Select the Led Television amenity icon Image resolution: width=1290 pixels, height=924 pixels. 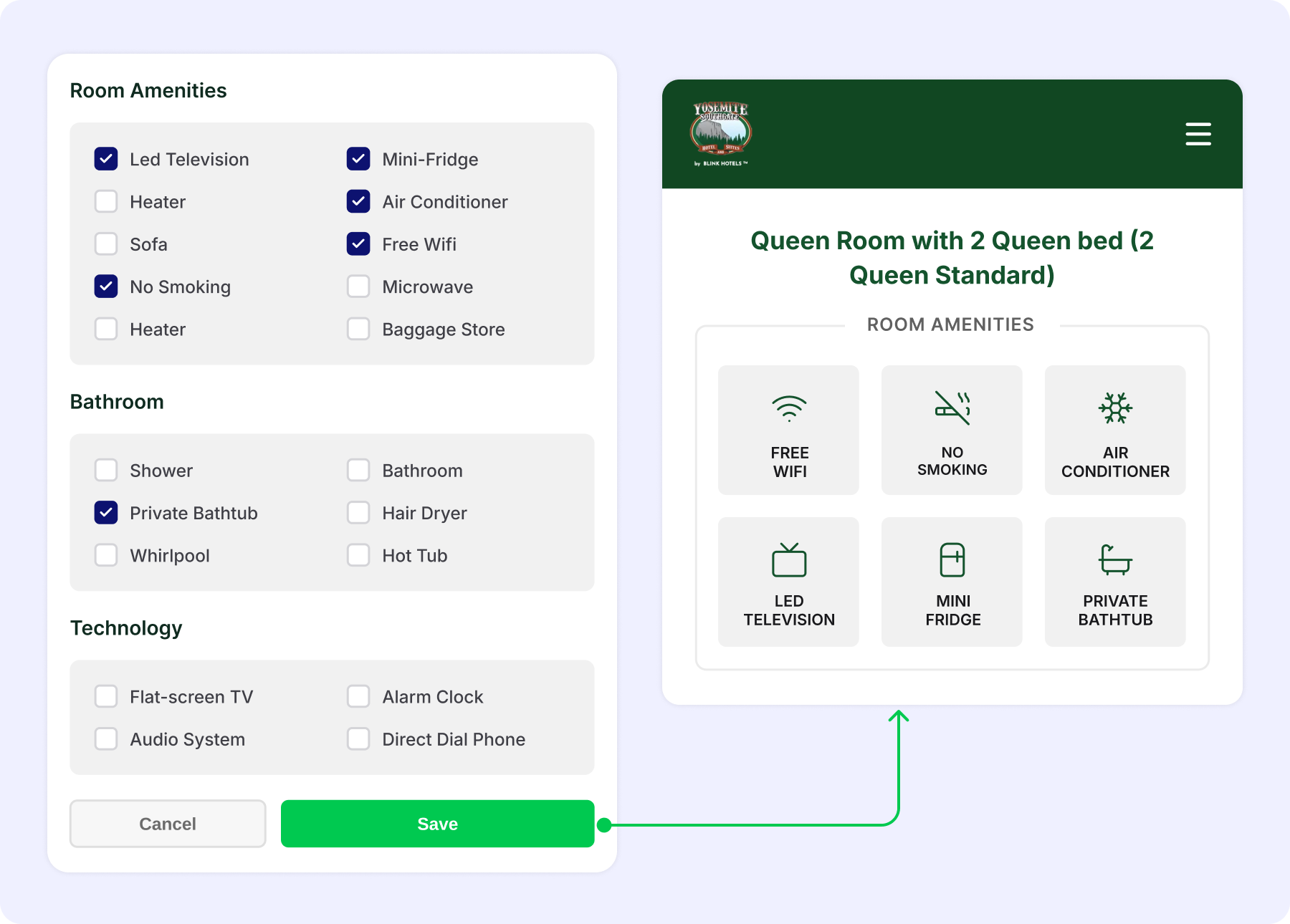point(789,559)
